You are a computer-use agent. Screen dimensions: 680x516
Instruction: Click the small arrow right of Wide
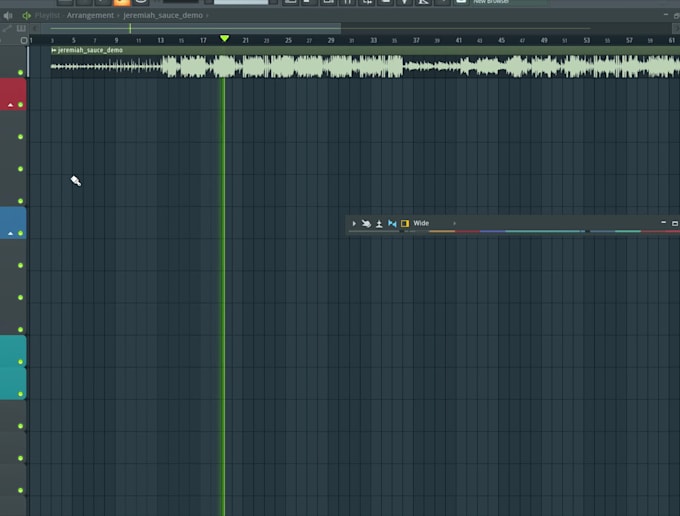click(454, 223)
